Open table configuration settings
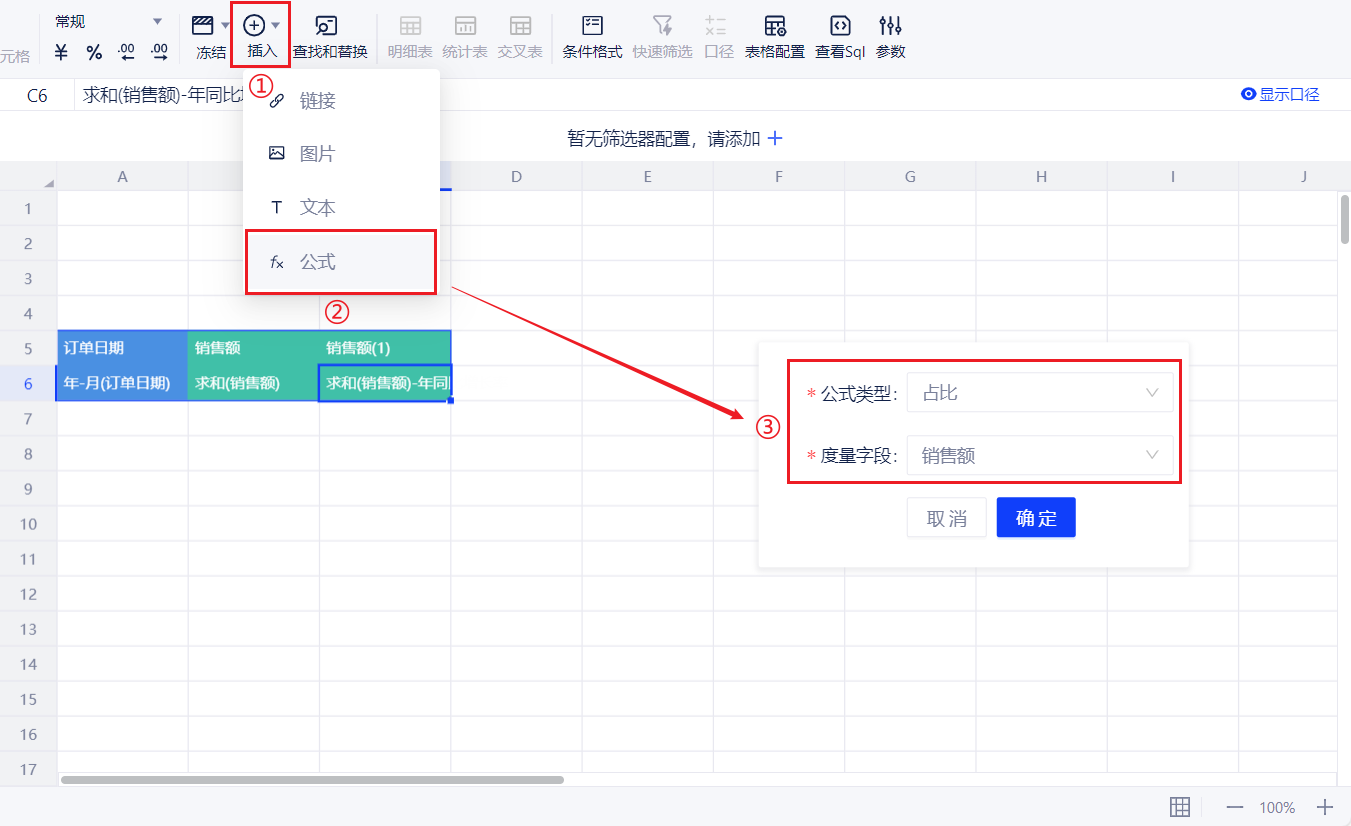The image size is (1351, 826). (x=774, y=37)
